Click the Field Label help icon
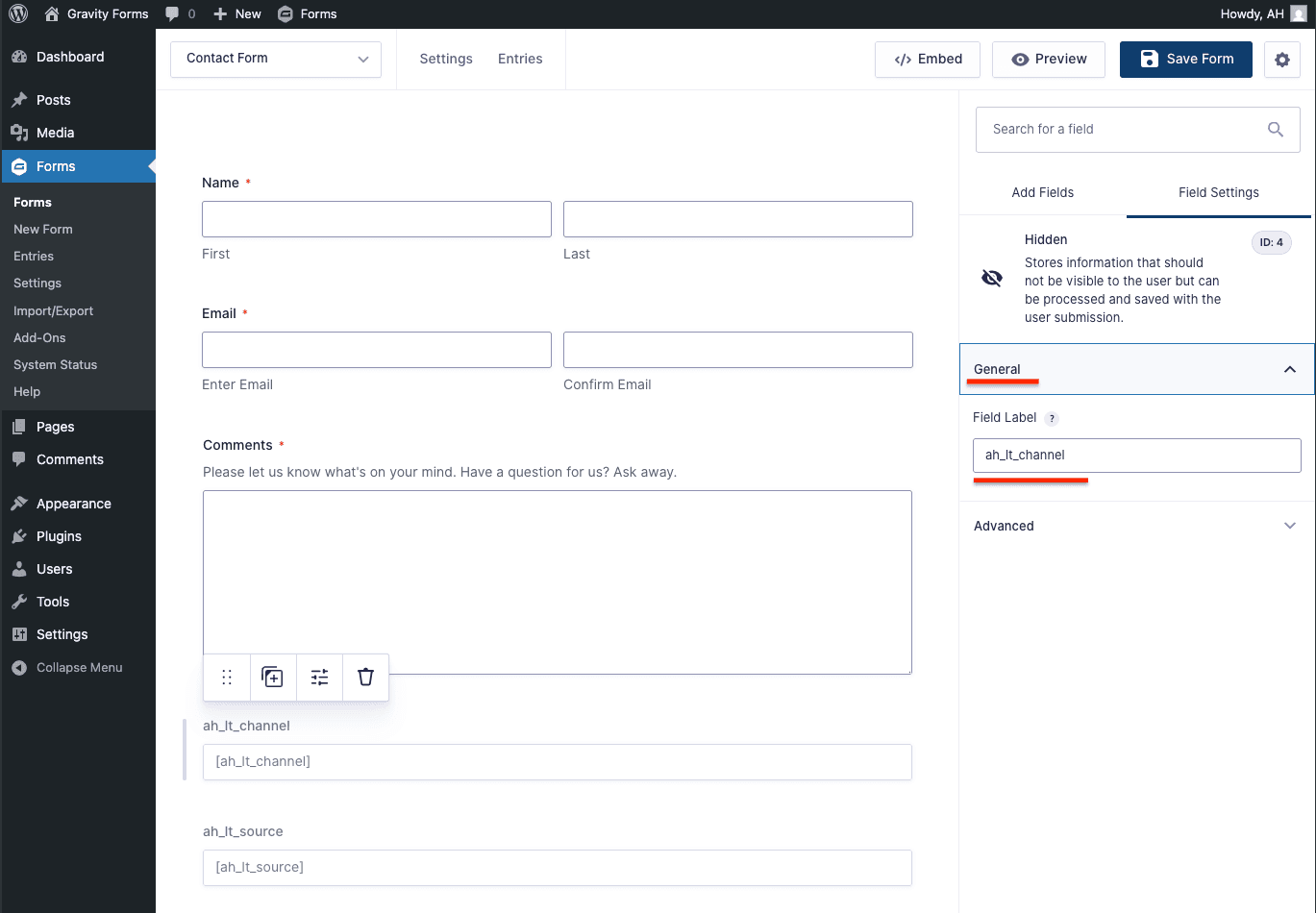The height and width of the screenshot is (913, 1316). [1052, 419]
